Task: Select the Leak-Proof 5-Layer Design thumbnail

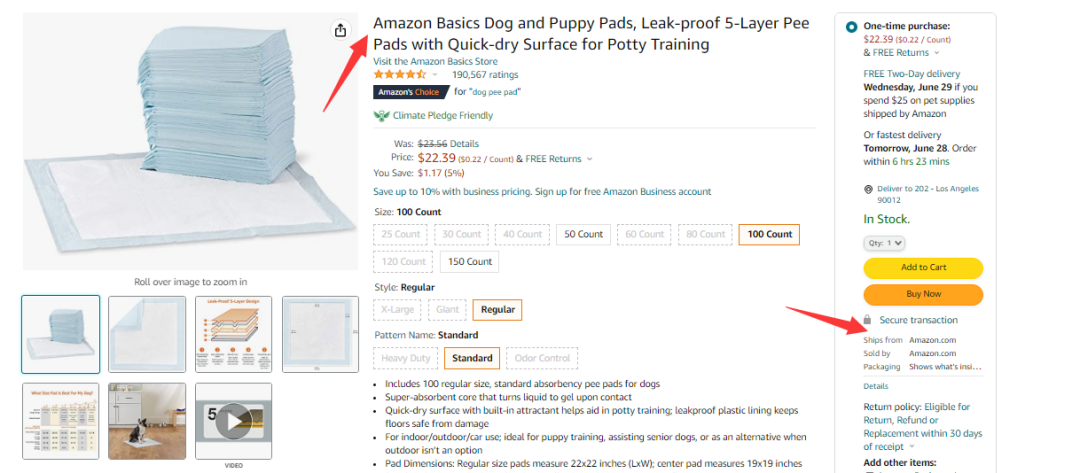Action: (x=233, y=333)
